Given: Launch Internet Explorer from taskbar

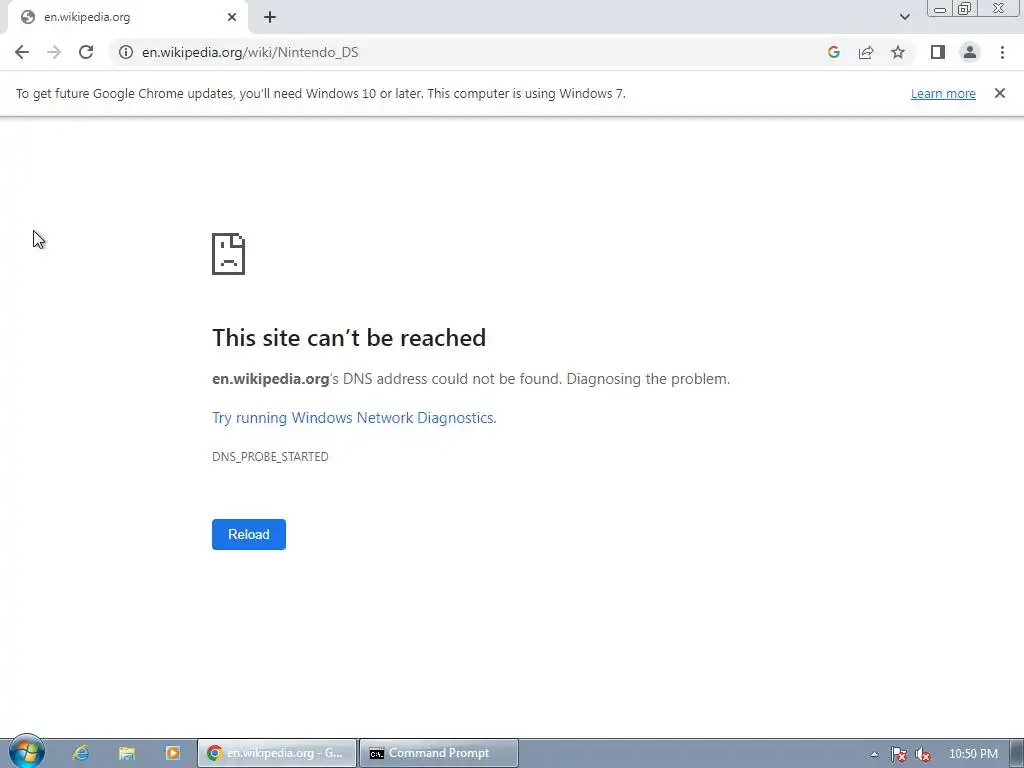Looking at the screenshot, I should tap(80, 753).
